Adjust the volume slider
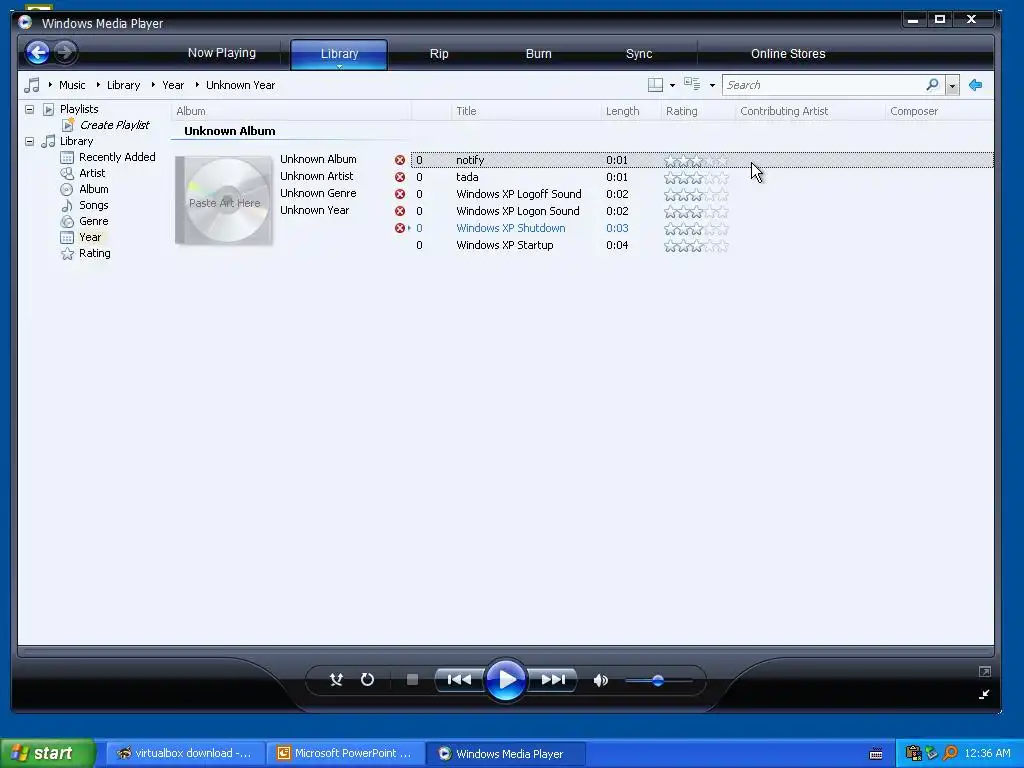This screenshot has height=768, width=1024. point(658,680)
